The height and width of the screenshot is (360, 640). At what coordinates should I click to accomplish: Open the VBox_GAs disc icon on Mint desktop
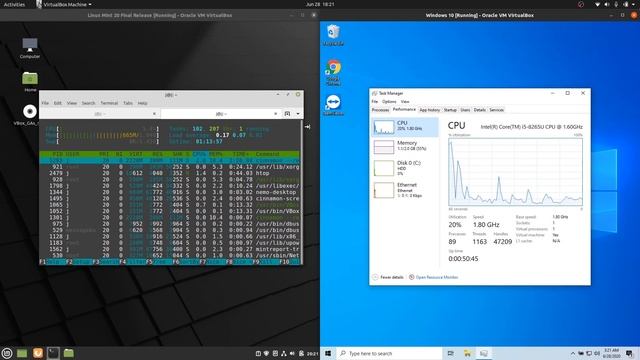(x=28, y=114)
